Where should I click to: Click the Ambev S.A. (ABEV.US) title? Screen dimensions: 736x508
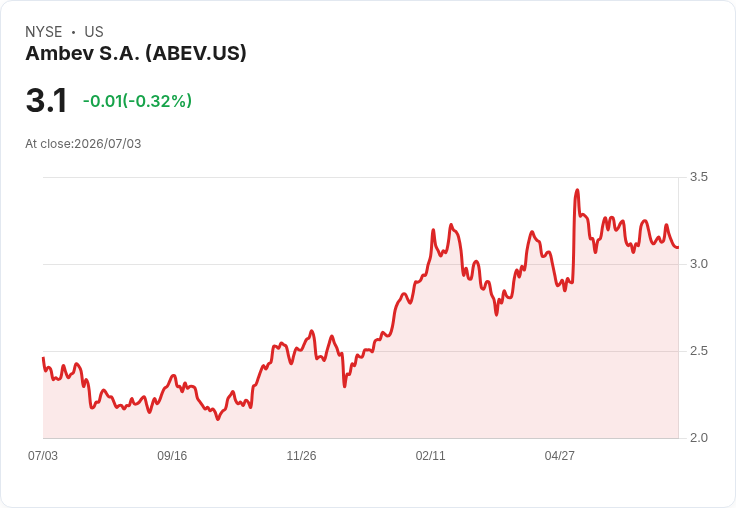pos(136,54)
